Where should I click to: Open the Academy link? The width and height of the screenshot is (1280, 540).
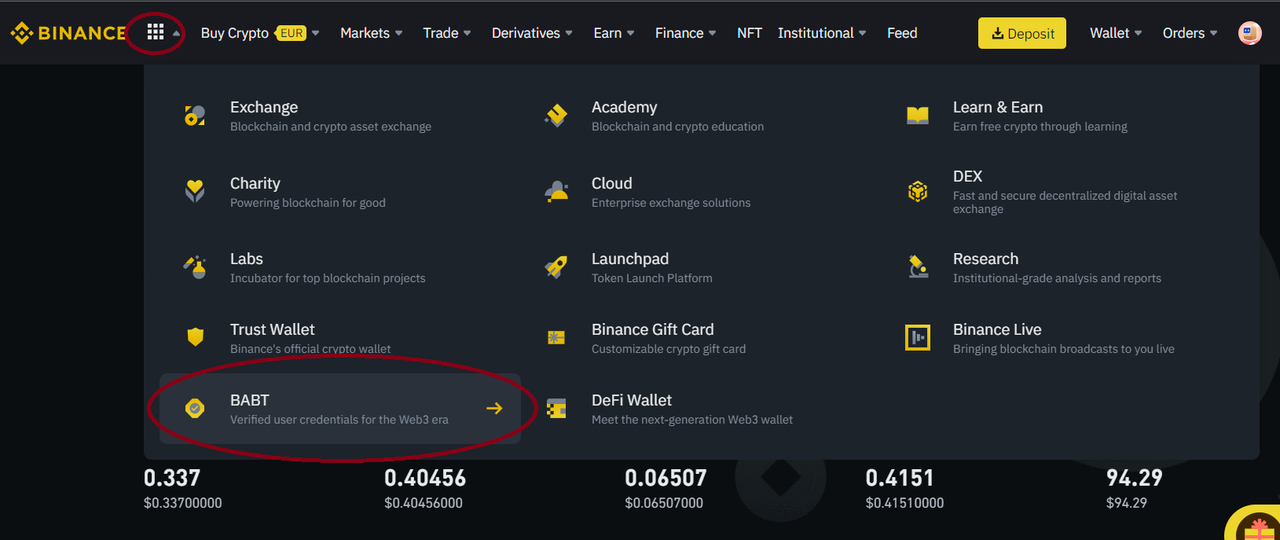624,107
